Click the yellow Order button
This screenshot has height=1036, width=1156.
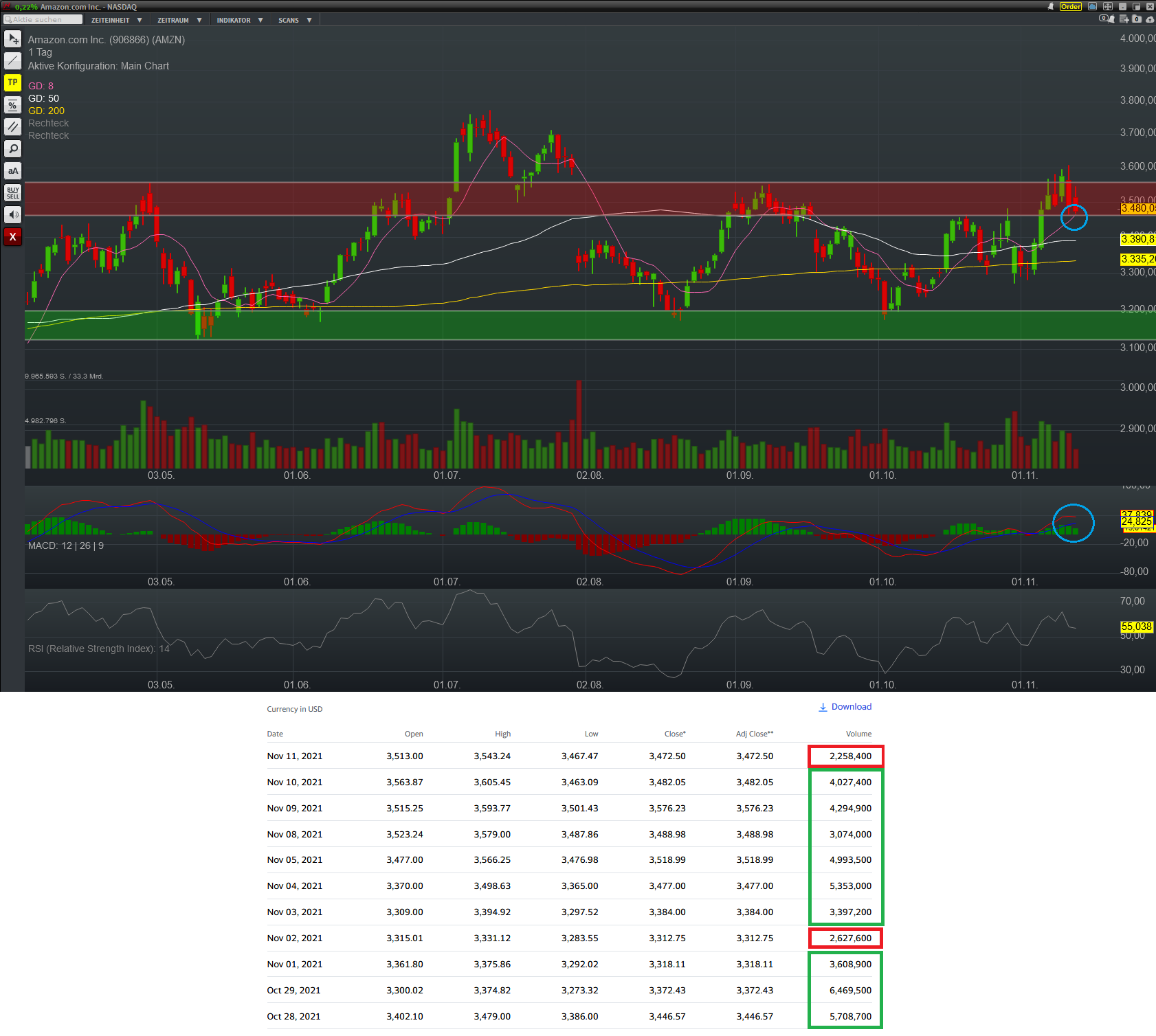point(1071,6)
